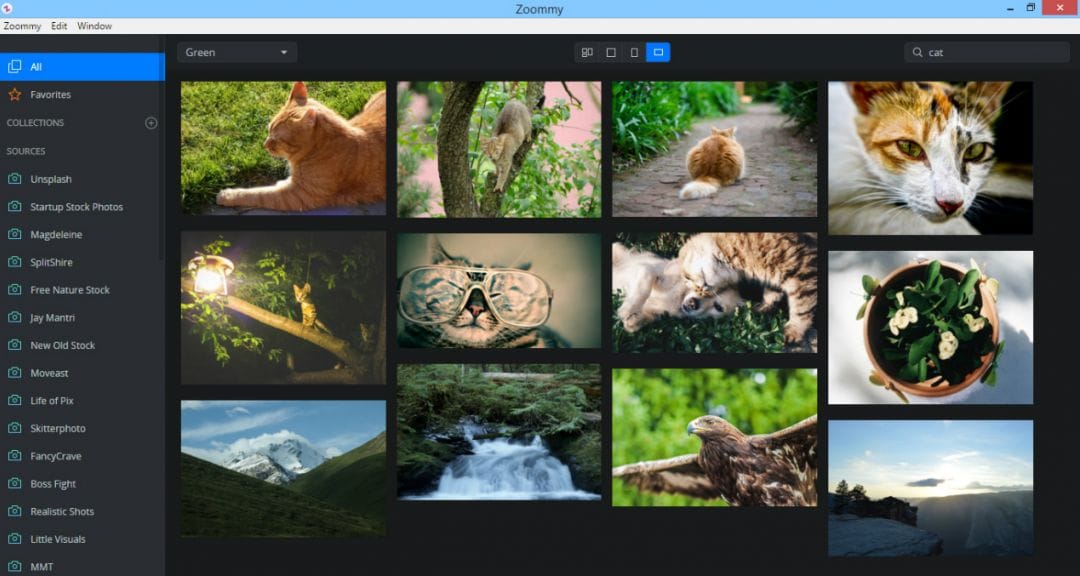Click the camera icon next to Life of Pix

[x=14, y=400]
